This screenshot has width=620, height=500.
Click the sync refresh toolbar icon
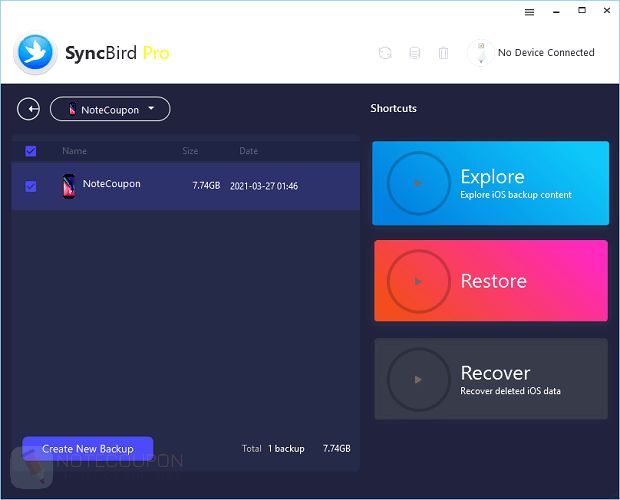385,53
